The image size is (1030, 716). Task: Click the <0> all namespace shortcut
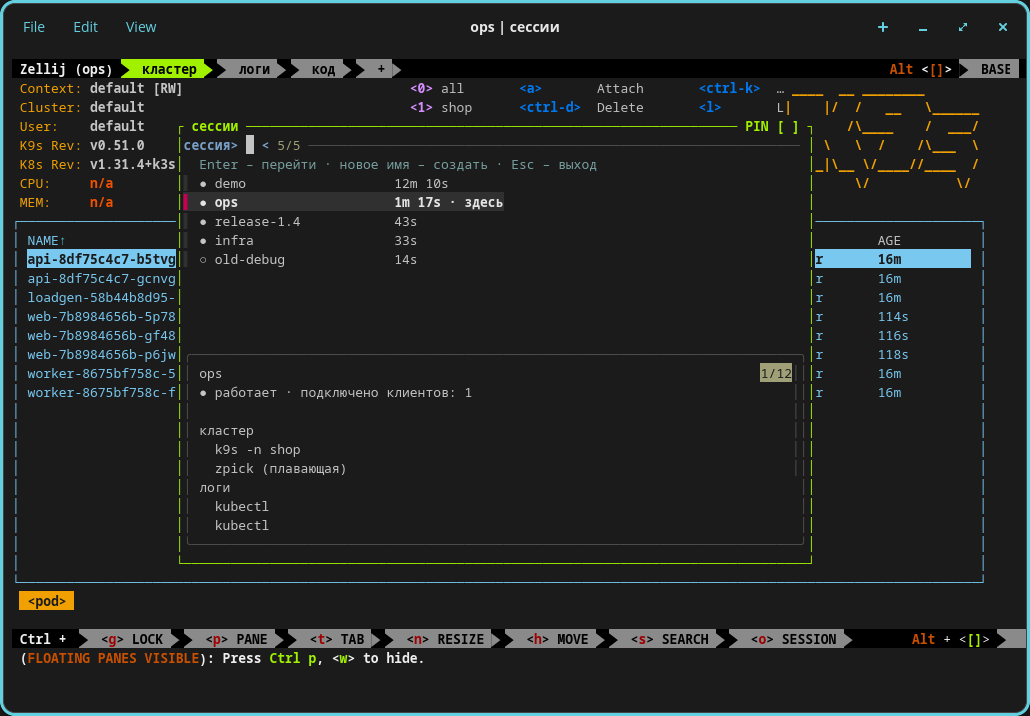pyautogui.click(x=437, y=89)
